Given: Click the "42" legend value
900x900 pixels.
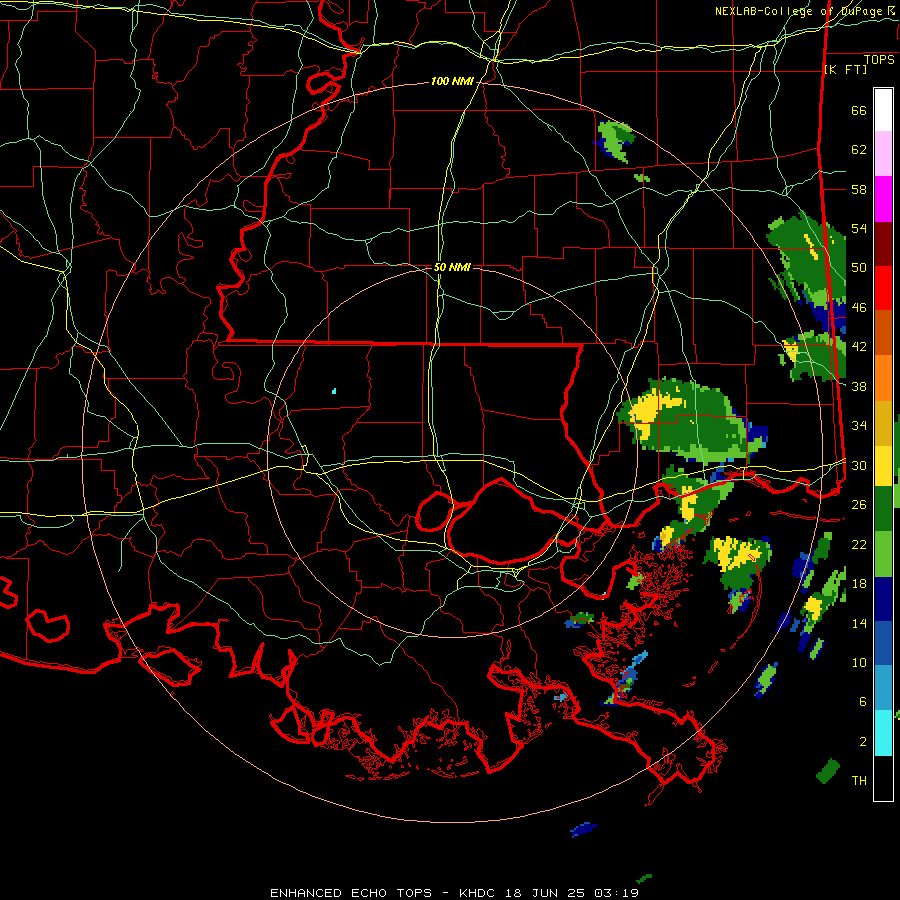Looking at the screenshot, I should pos(859,347).
